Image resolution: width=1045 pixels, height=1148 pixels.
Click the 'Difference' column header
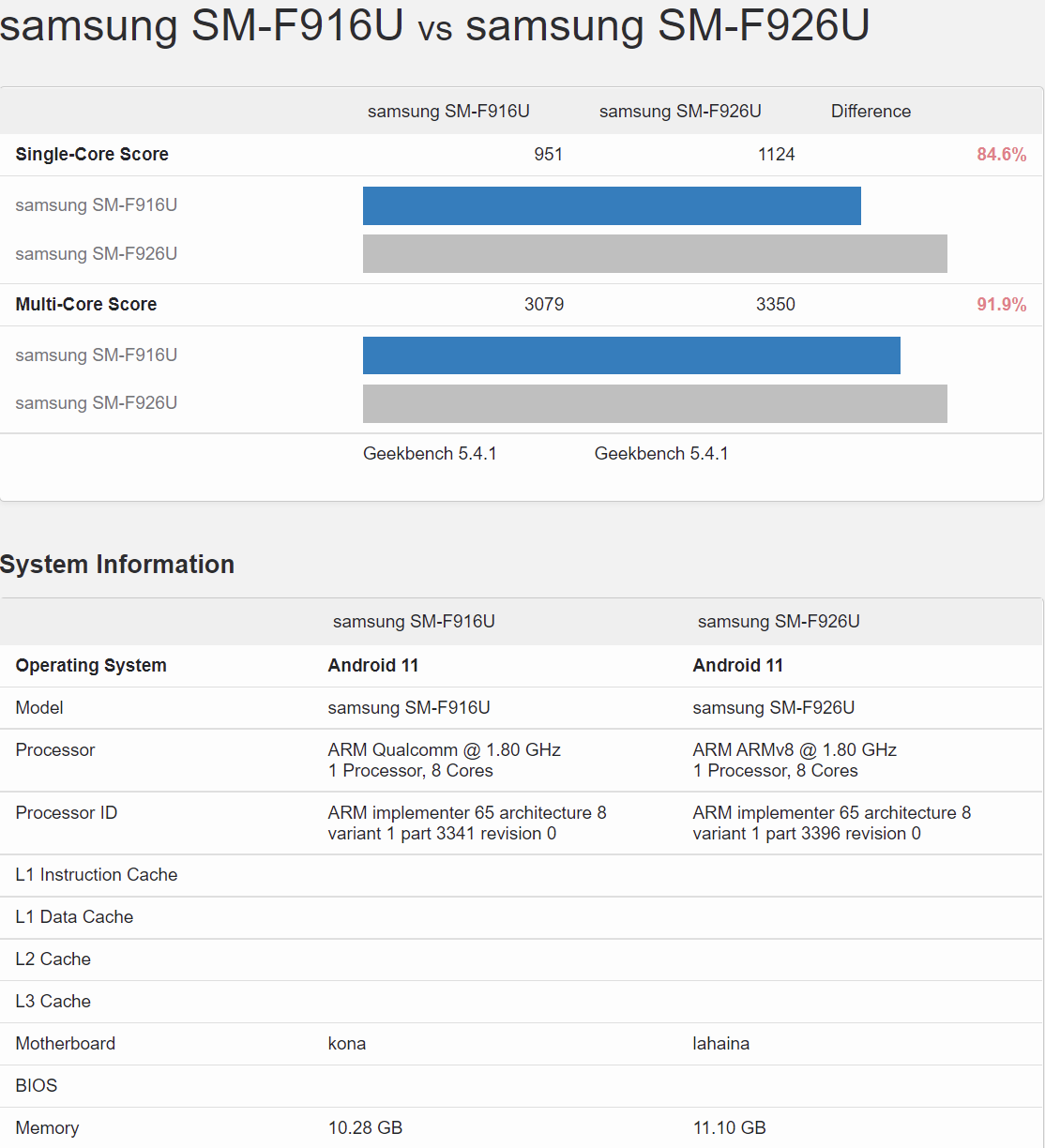871,112
